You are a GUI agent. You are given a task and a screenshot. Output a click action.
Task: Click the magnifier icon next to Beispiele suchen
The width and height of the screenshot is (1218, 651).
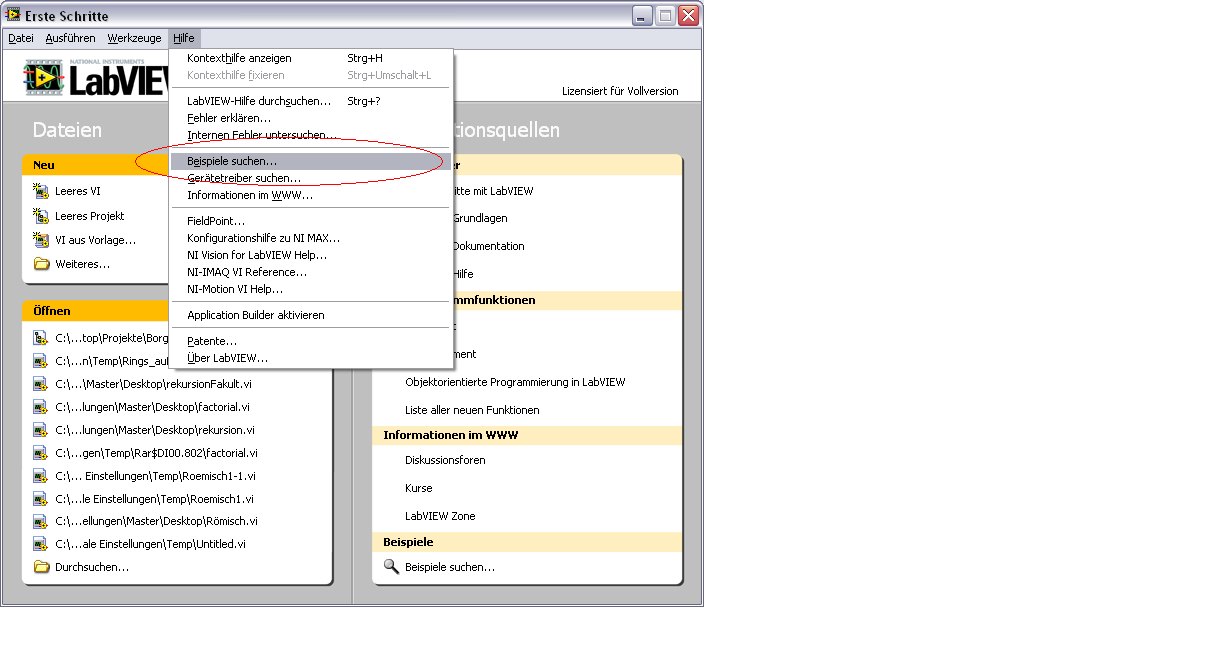[391, 567]
